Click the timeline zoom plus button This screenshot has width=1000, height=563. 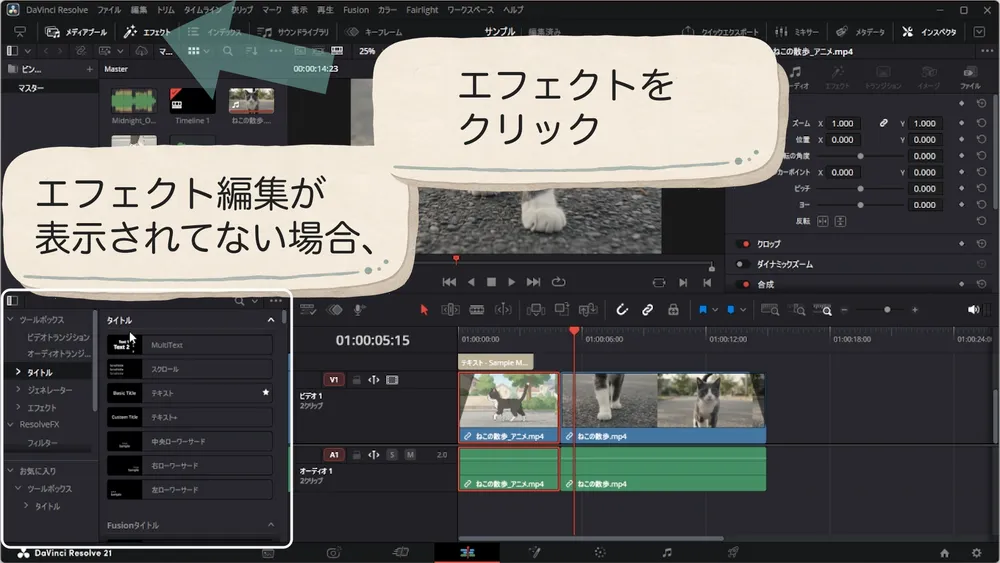pyautogui.click(x=915, y=310)
